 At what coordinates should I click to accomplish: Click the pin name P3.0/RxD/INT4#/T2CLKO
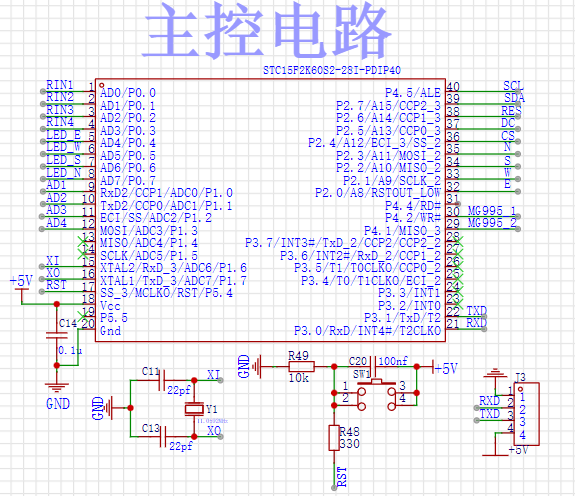point(367,331)
